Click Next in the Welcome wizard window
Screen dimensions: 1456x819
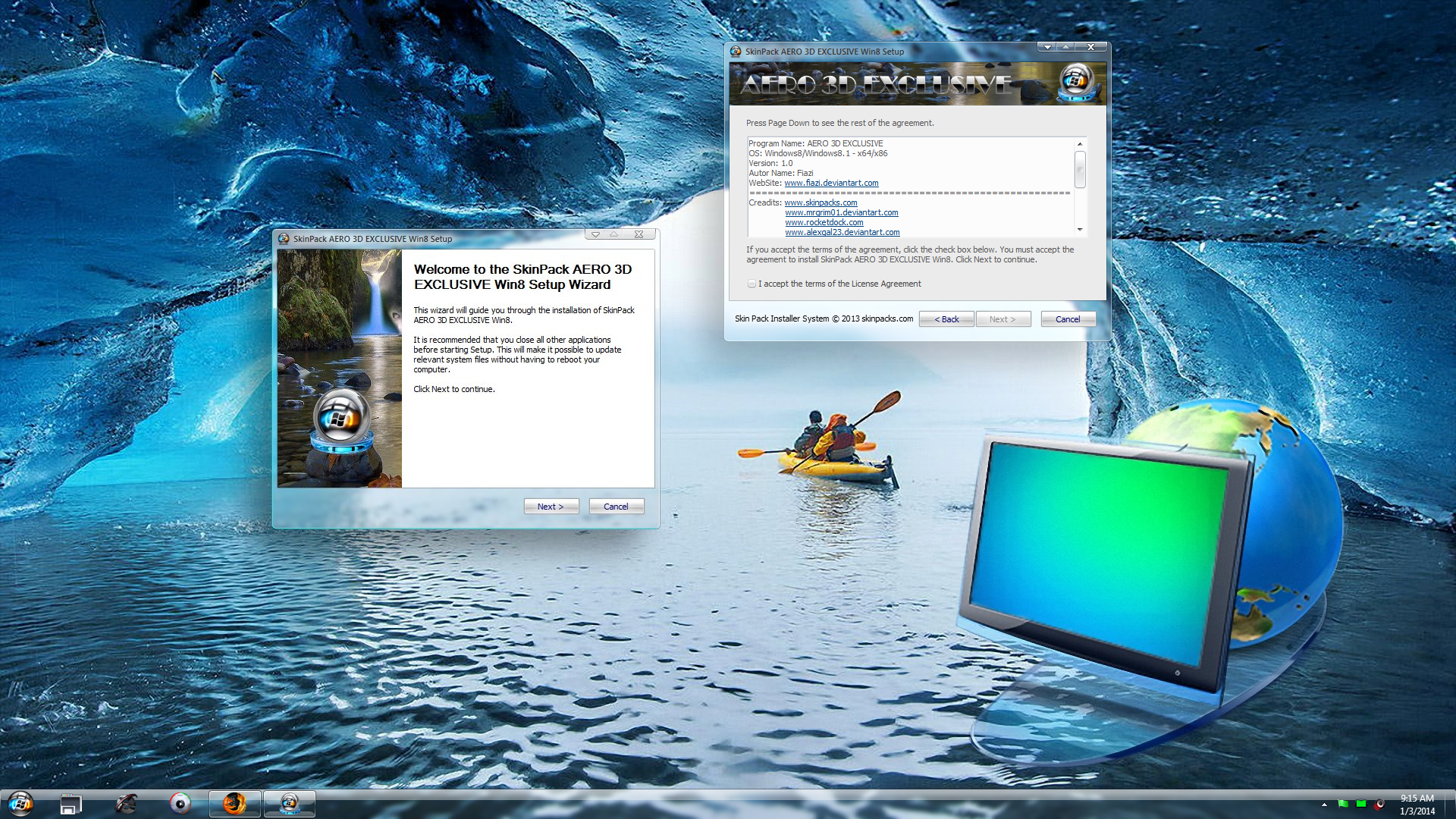click(x=551, y=507)
